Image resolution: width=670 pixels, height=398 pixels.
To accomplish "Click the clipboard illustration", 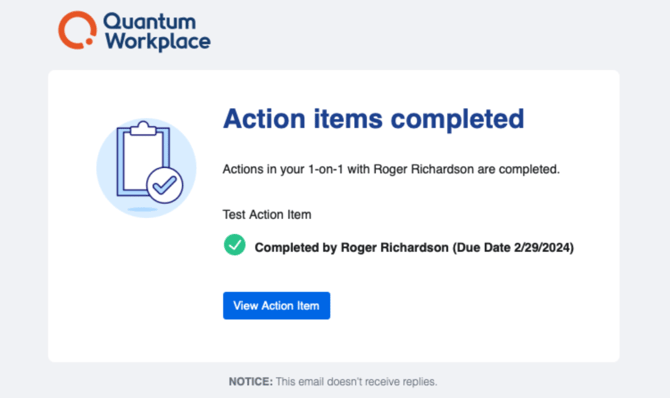I will [x=147, y=162].
